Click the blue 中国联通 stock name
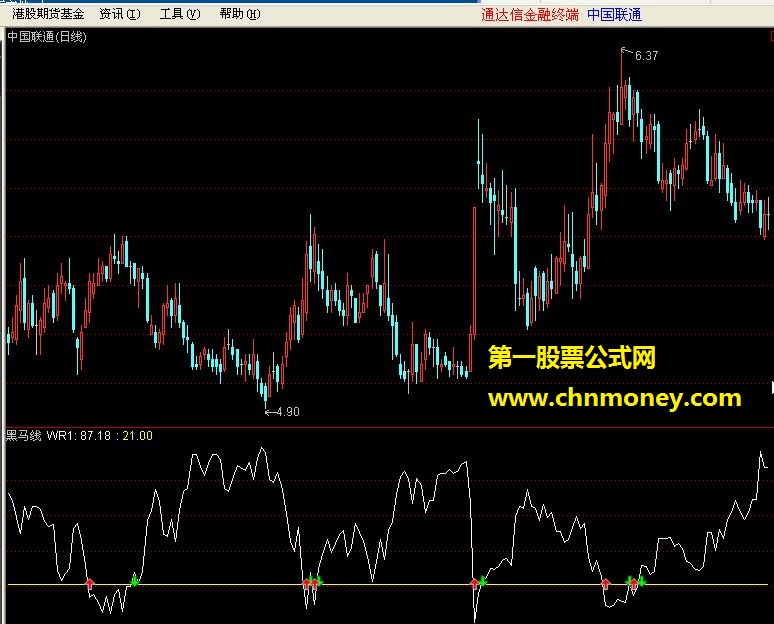The width and height of the screenshot is (774, 624). [615, 15]
